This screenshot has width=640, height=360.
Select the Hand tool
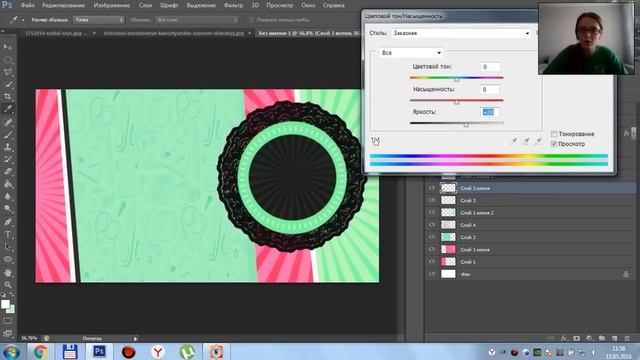click(8, 273)
